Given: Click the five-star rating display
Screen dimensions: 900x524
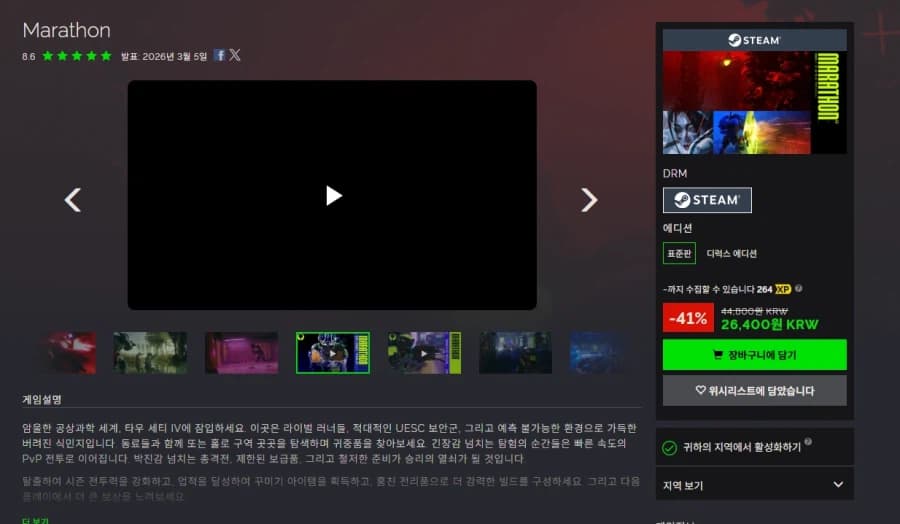Looking at the screenshot, I should tap(77, 56).
